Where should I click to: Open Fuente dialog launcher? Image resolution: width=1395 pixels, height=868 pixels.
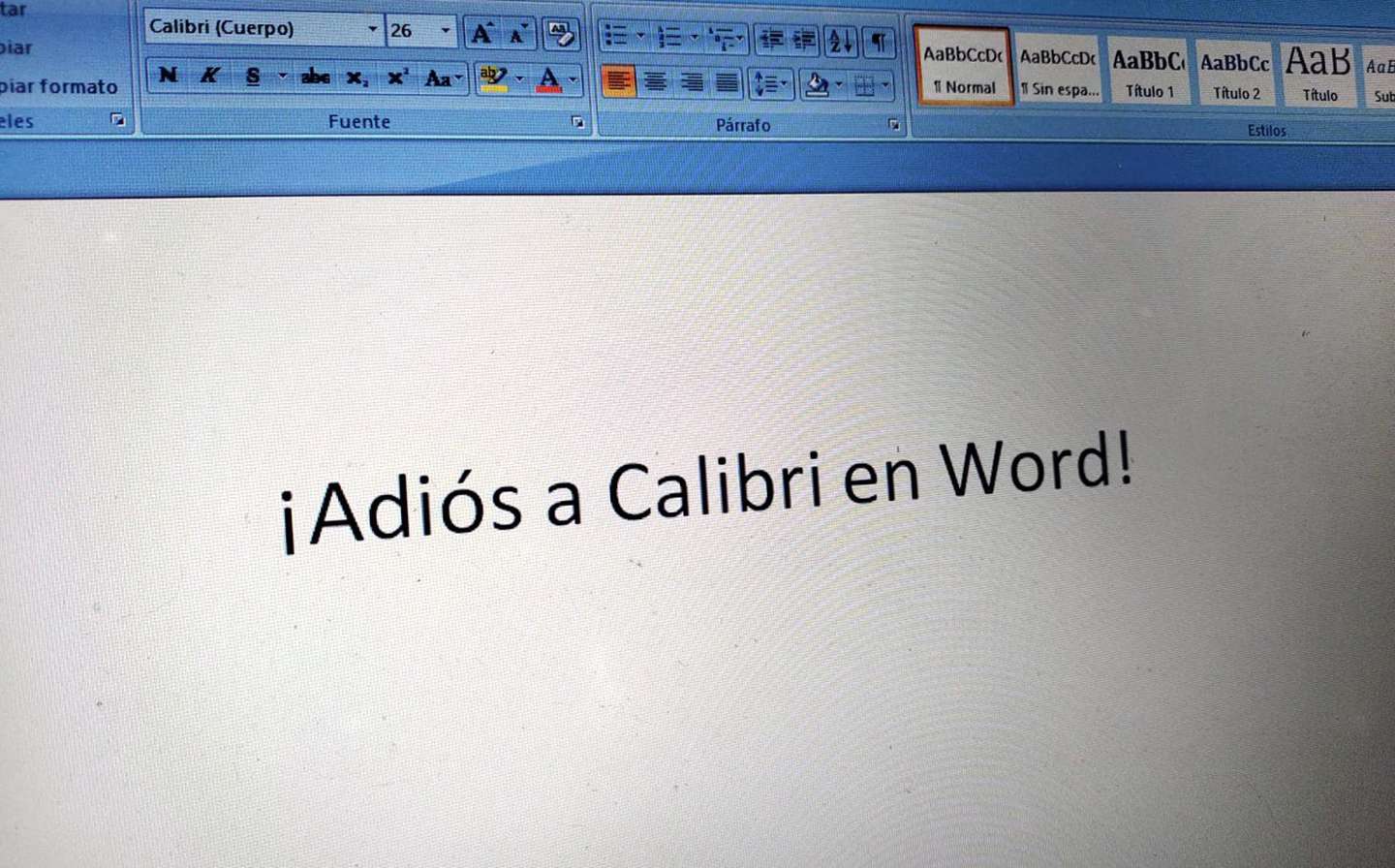point(577,122)
